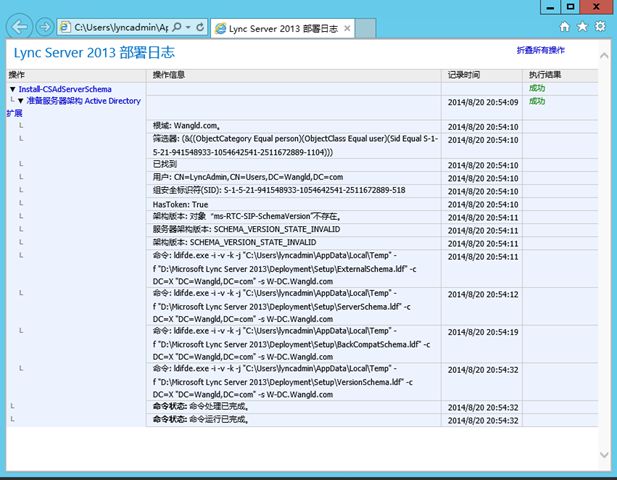Click the Lync Server 2013 部署日志 heading
The height and width of the screenshot is (480, 617).
[x=94, y=53]
